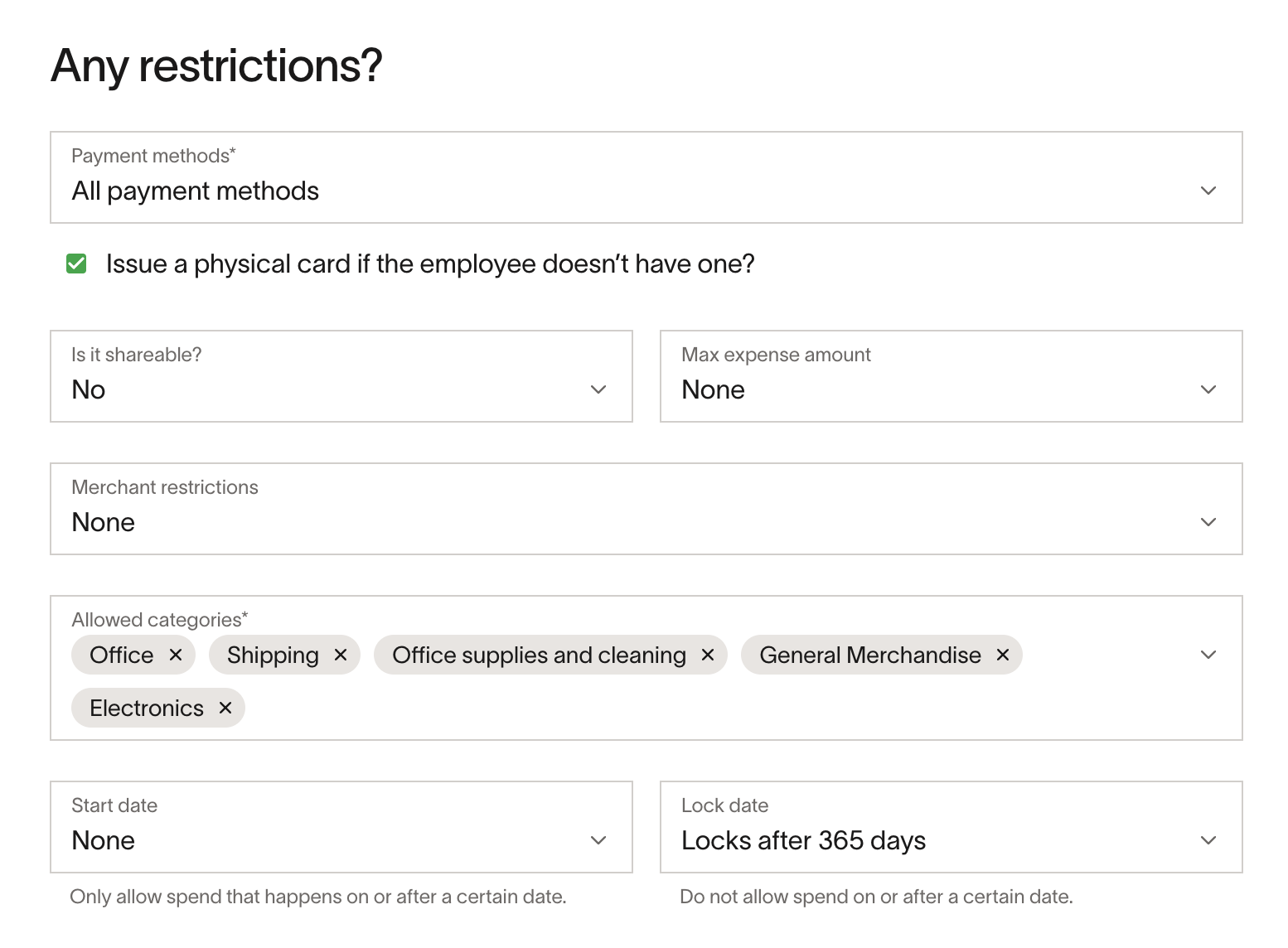Select the All payment methods value
1288x948 pixels.
[196, 191]
